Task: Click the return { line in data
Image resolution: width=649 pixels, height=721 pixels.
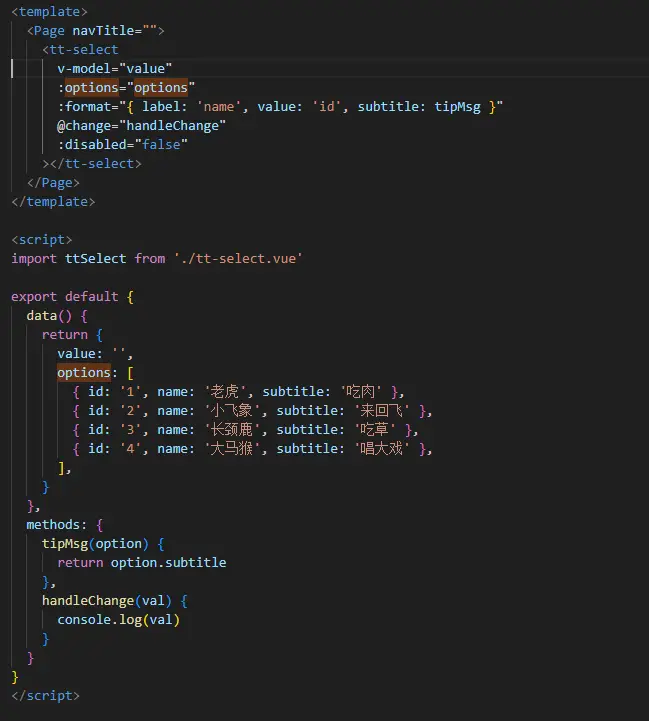Action: click(72, 335)
